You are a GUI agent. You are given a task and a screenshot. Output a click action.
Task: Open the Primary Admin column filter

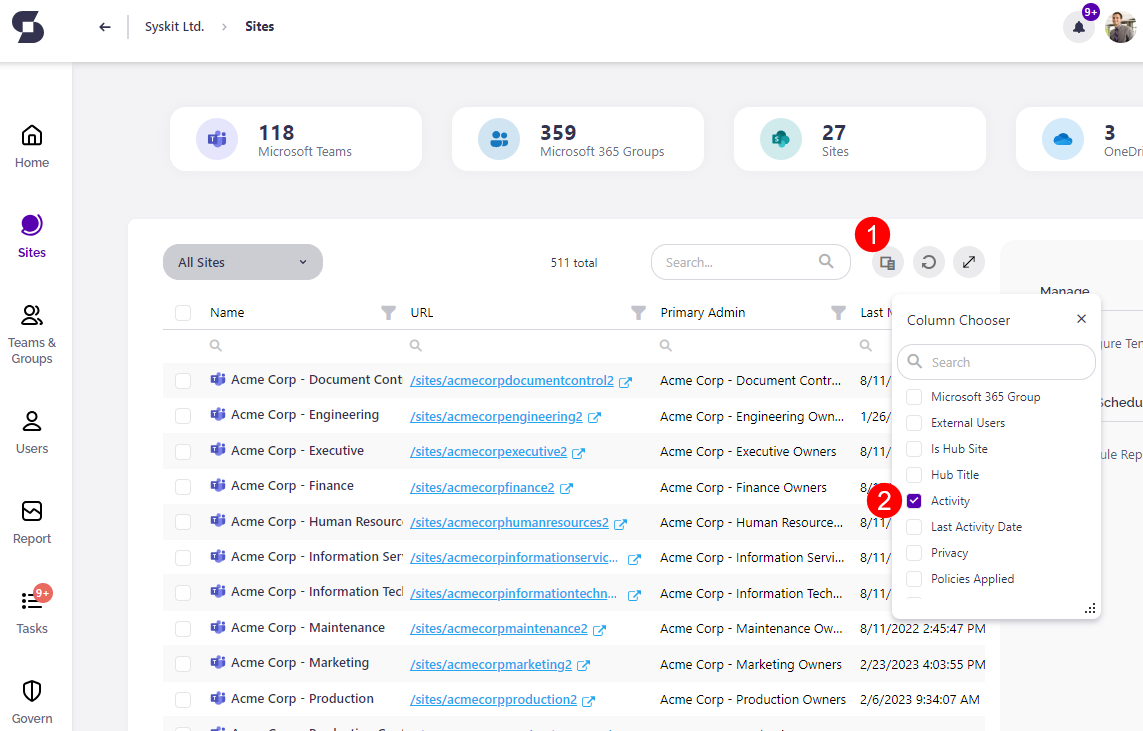pos(838,312)
